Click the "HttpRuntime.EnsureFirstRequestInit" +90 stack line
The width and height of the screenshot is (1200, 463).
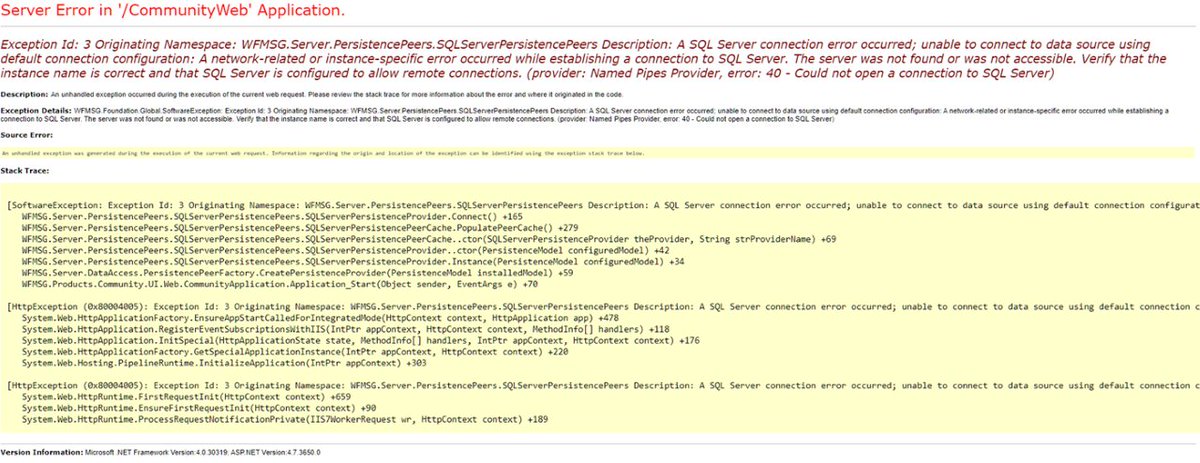[198, 408]
